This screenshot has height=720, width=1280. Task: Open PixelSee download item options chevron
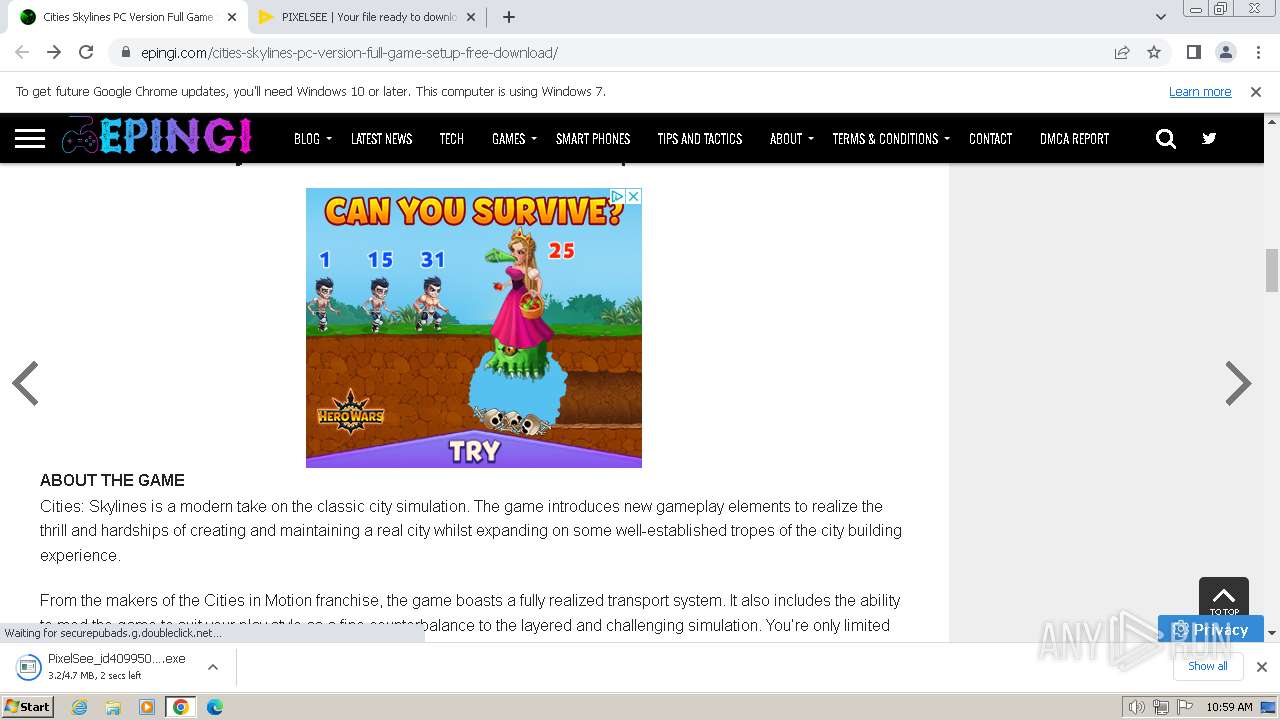212,667
